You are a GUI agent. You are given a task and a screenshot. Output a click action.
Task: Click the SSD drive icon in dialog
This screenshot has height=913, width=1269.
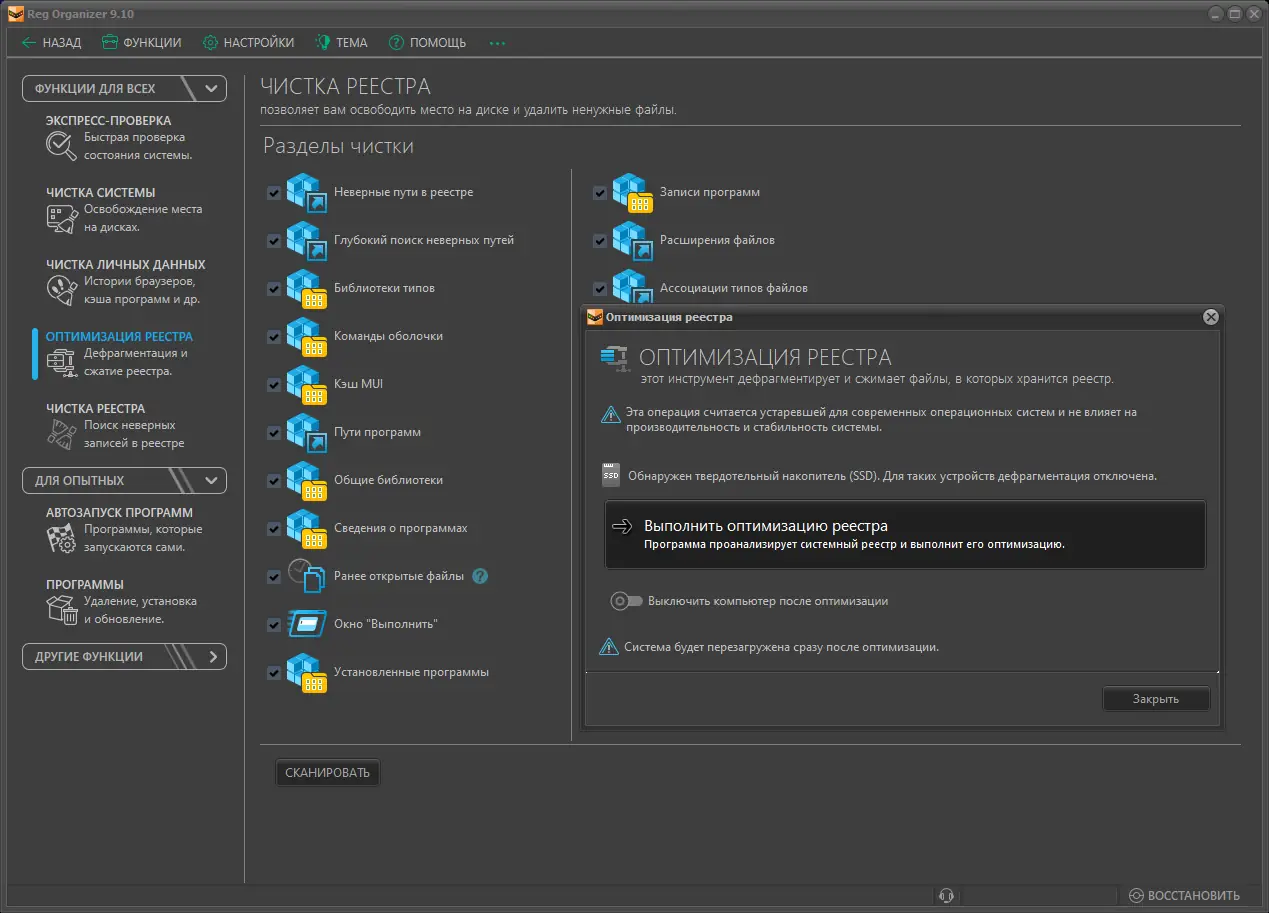click(x=611, y=476)
